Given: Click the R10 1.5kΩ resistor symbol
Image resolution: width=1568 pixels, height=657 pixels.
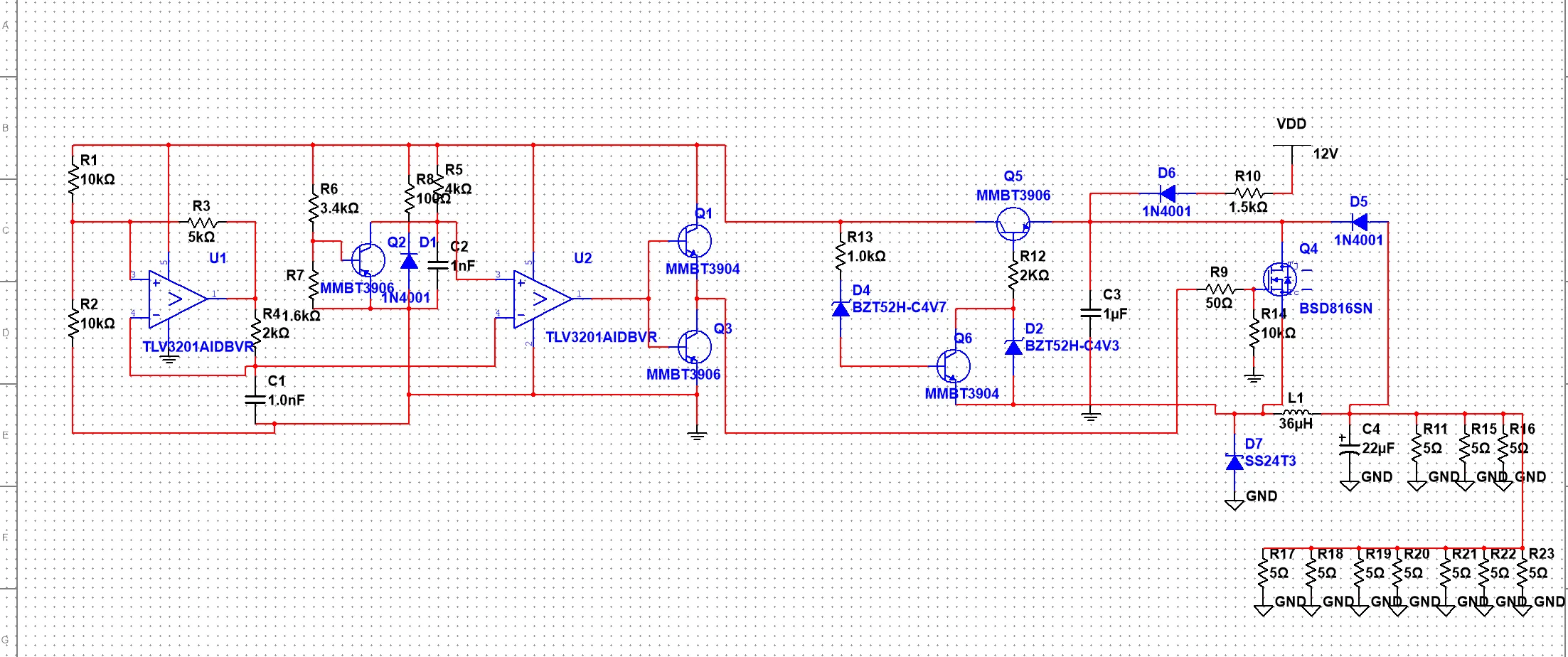Looking at the screenshot, I should 1249,193.
